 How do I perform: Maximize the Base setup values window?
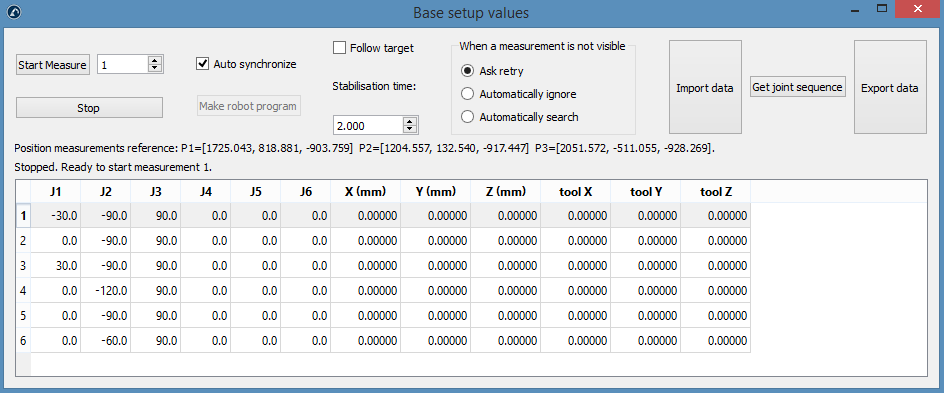click(883, 8)
